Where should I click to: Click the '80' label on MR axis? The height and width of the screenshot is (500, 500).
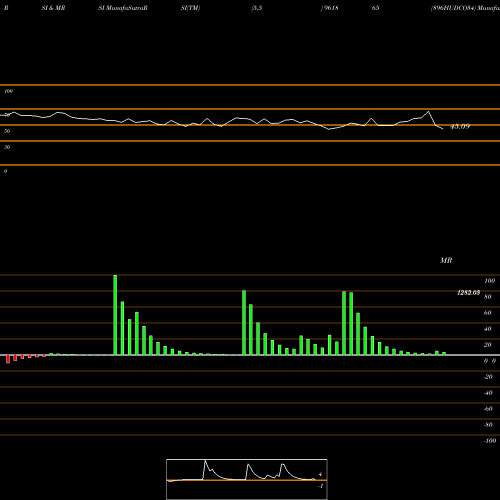tap(488, 297)
